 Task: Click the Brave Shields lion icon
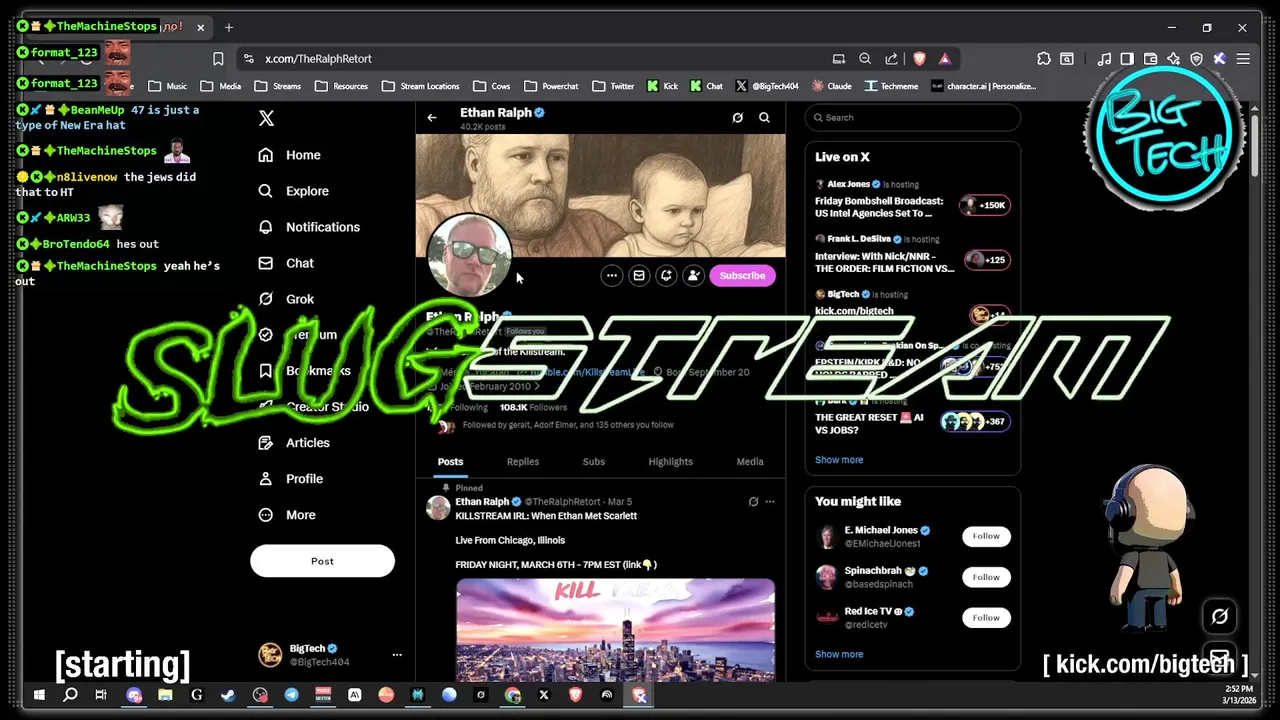pyautogui.click(x=919, y=59)
